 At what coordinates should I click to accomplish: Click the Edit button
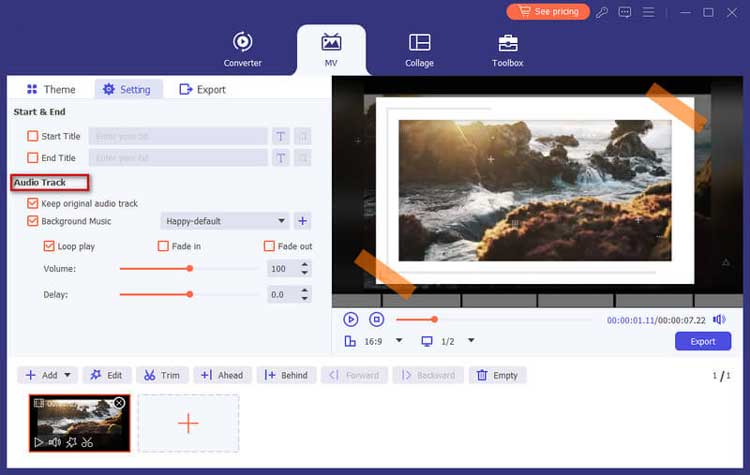(107, 375)
